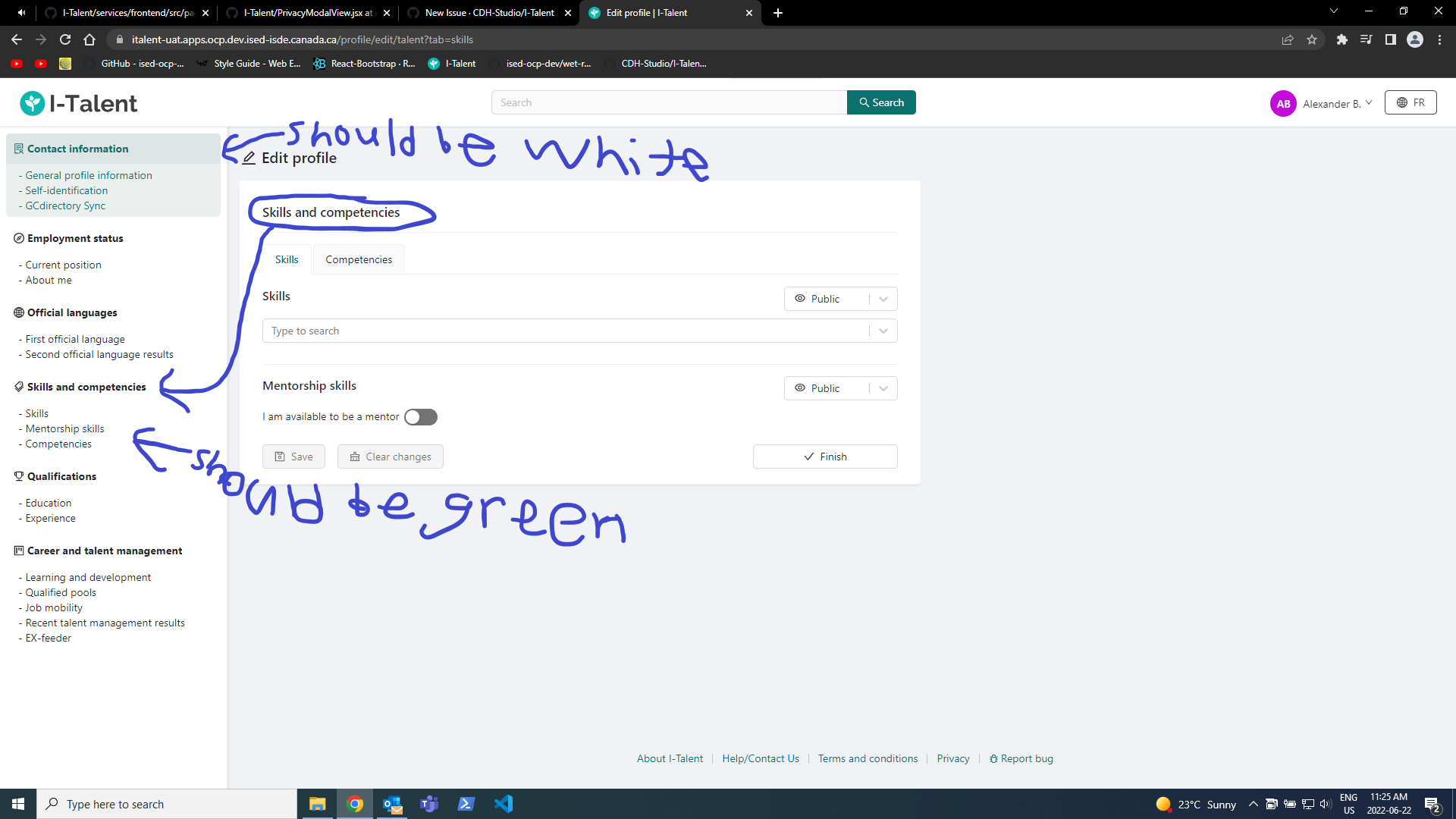1456x819 pixels.
Task: Switch to New Issue CDH-Studio browser tab
Action: pos(489,13)
